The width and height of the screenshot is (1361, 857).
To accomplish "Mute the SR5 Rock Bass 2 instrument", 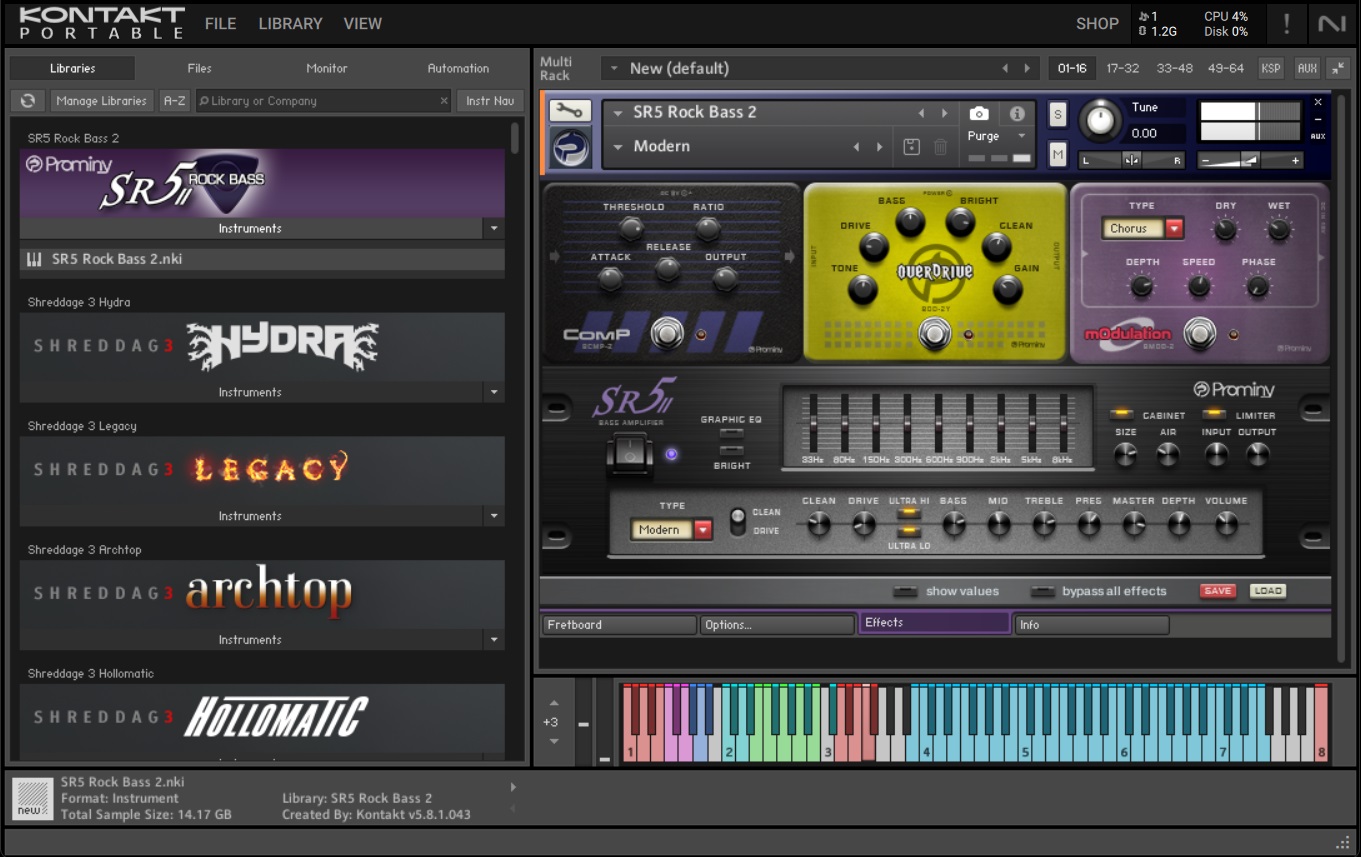I will pyautogui.click(x=1058, y=154).
